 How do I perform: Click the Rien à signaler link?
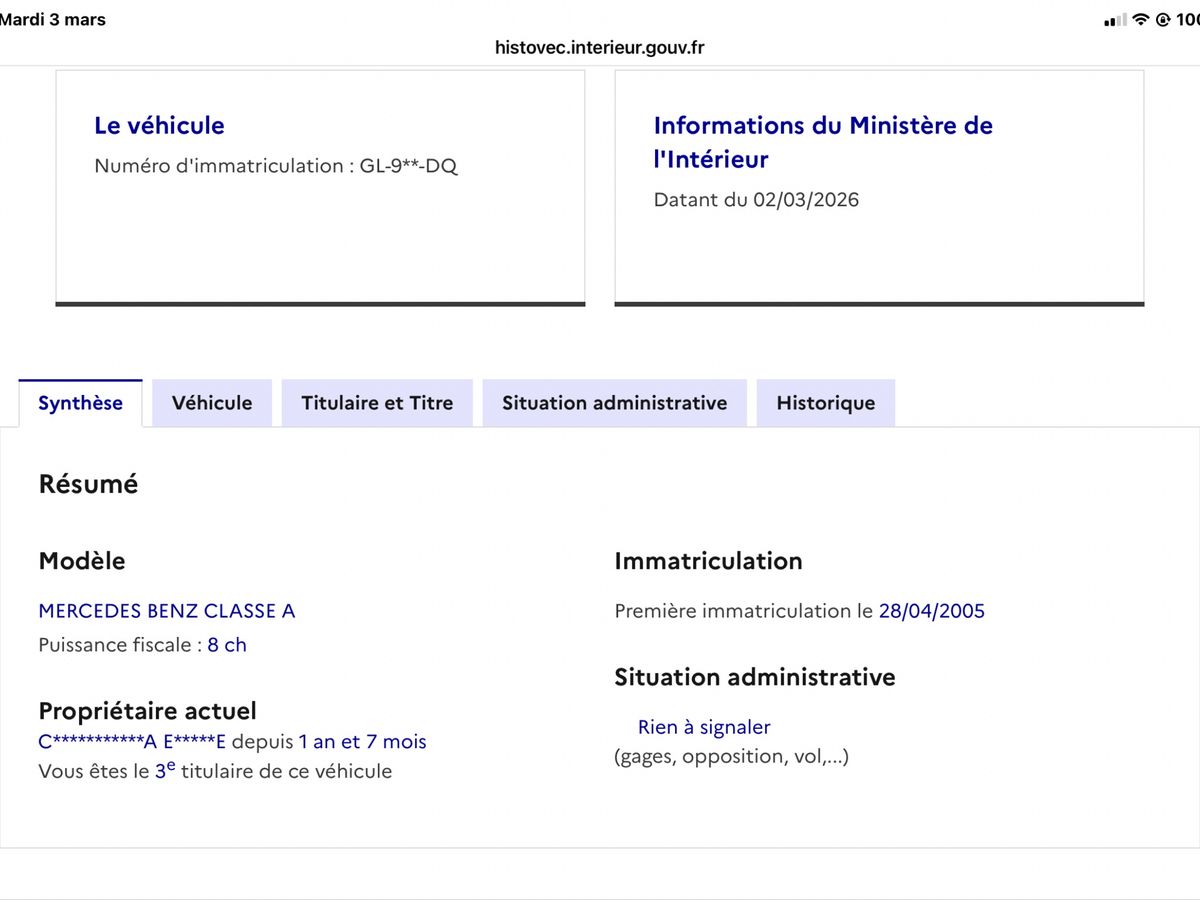[704, 727]
